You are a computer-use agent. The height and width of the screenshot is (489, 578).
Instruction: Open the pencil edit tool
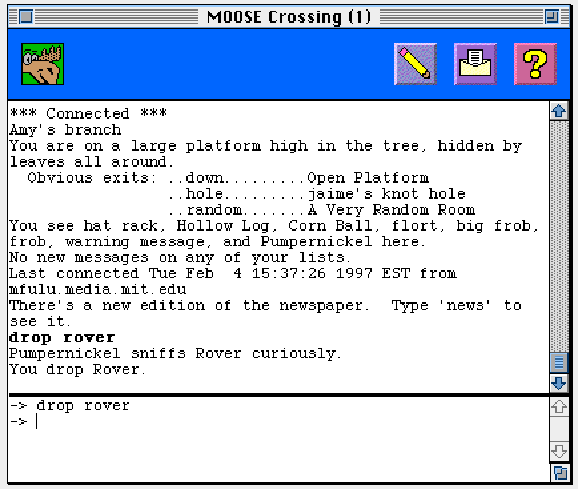(x=415, y=64)
